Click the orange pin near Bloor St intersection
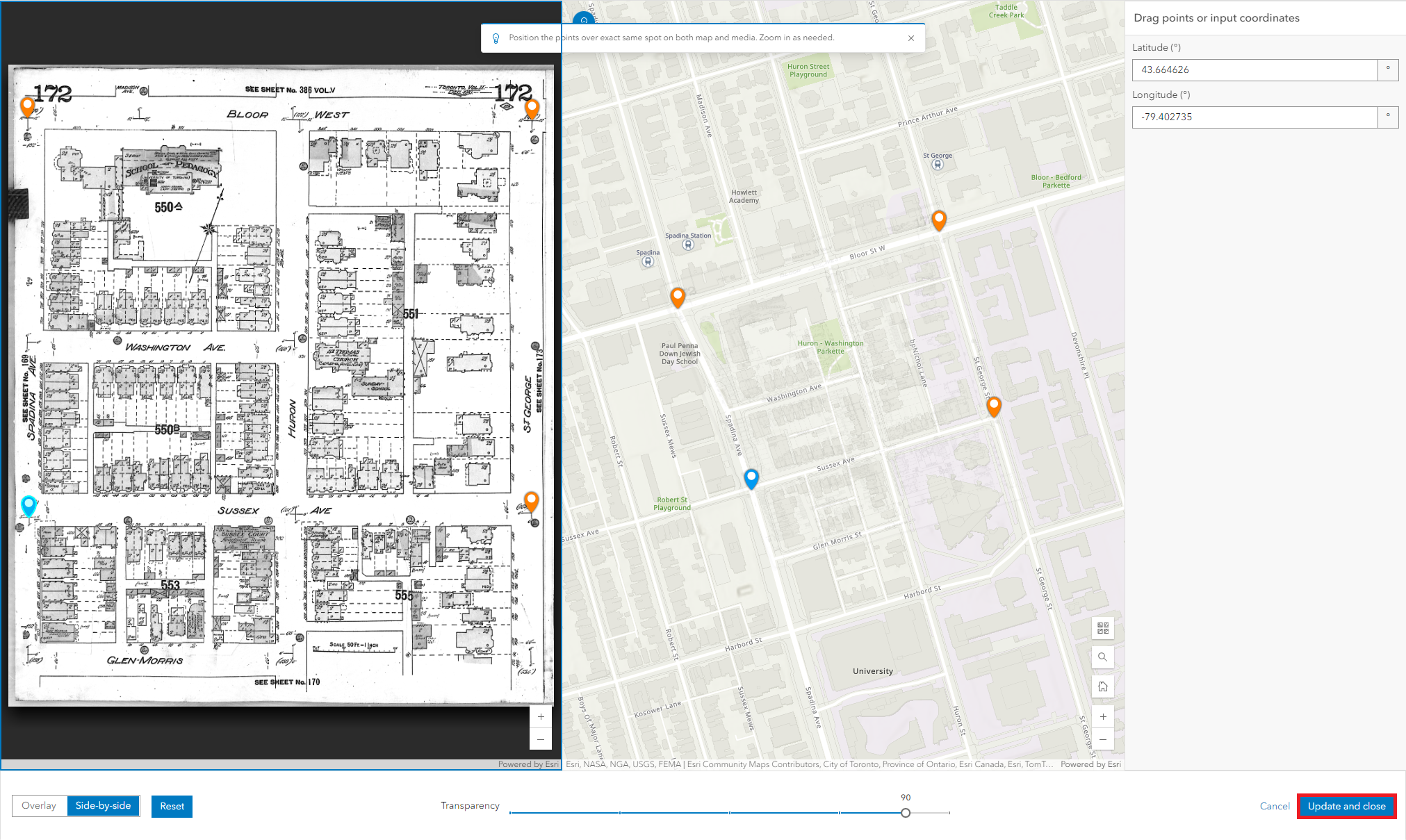The width and height of the screenshot is (1406, 840). [938, 219]
